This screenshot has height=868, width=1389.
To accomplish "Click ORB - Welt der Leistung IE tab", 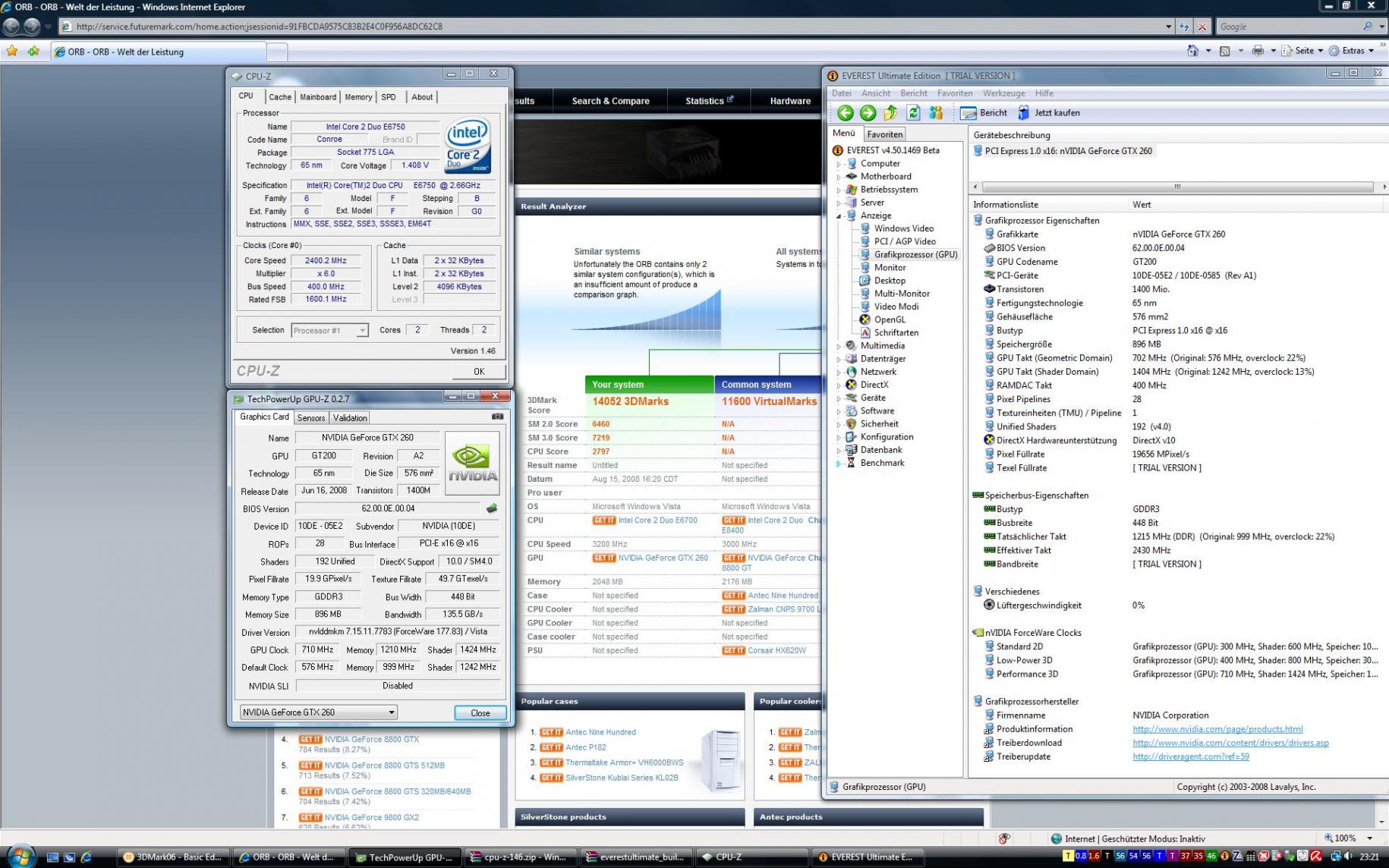I will [x=158, y=52].
